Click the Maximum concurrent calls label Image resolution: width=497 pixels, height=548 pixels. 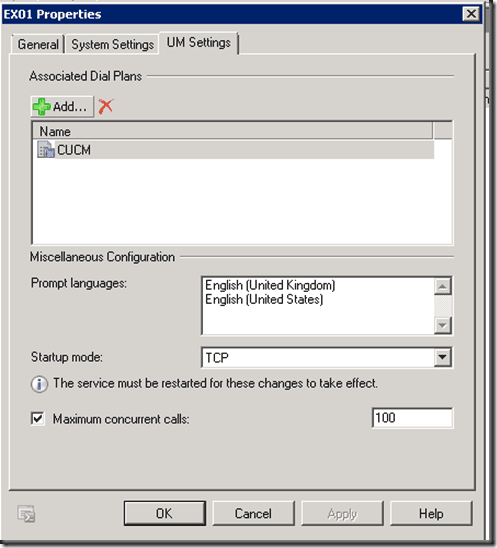121,419
